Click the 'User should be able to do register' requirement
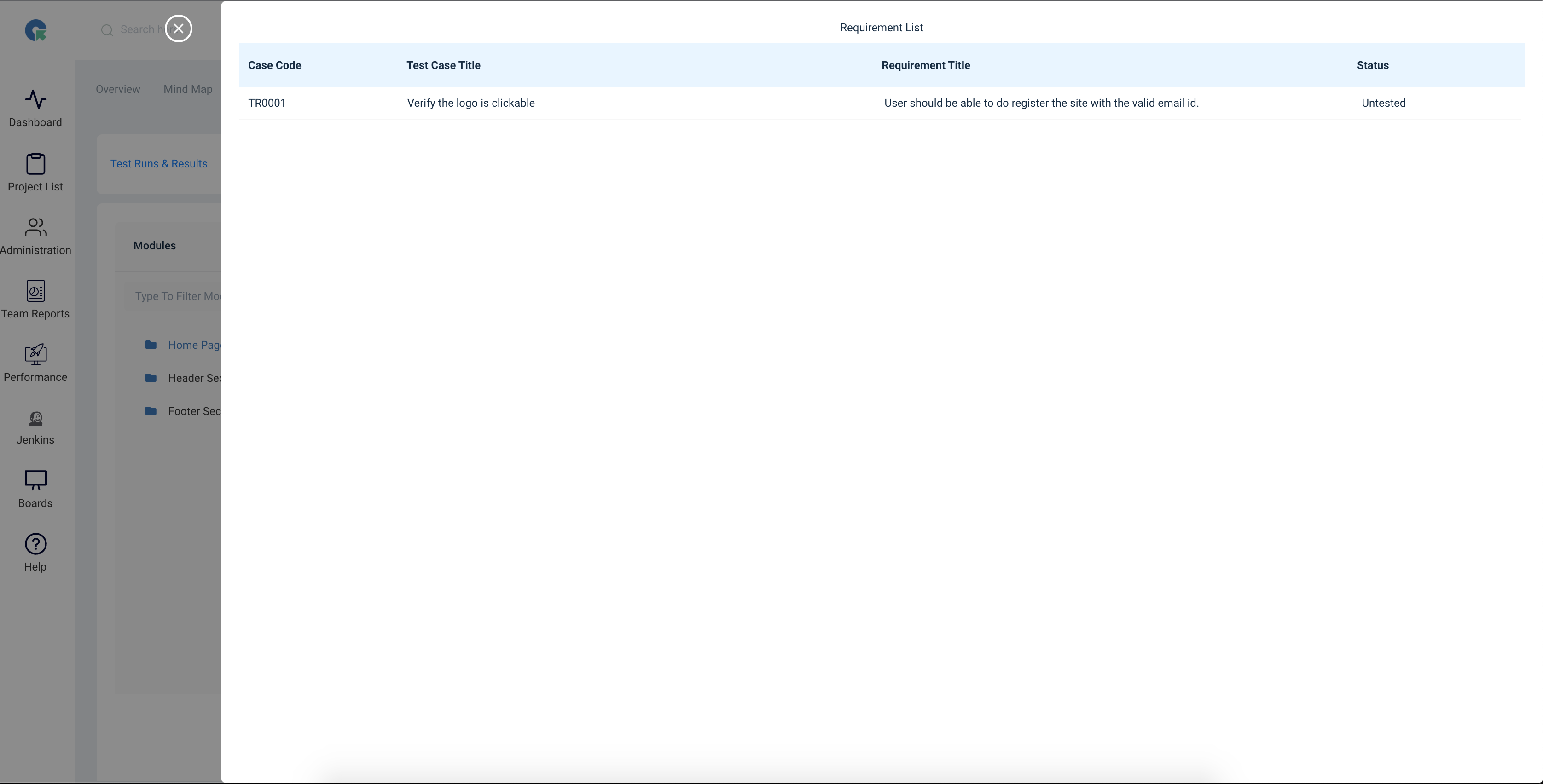1543x784 pixels. click(x=1042, y=103)
